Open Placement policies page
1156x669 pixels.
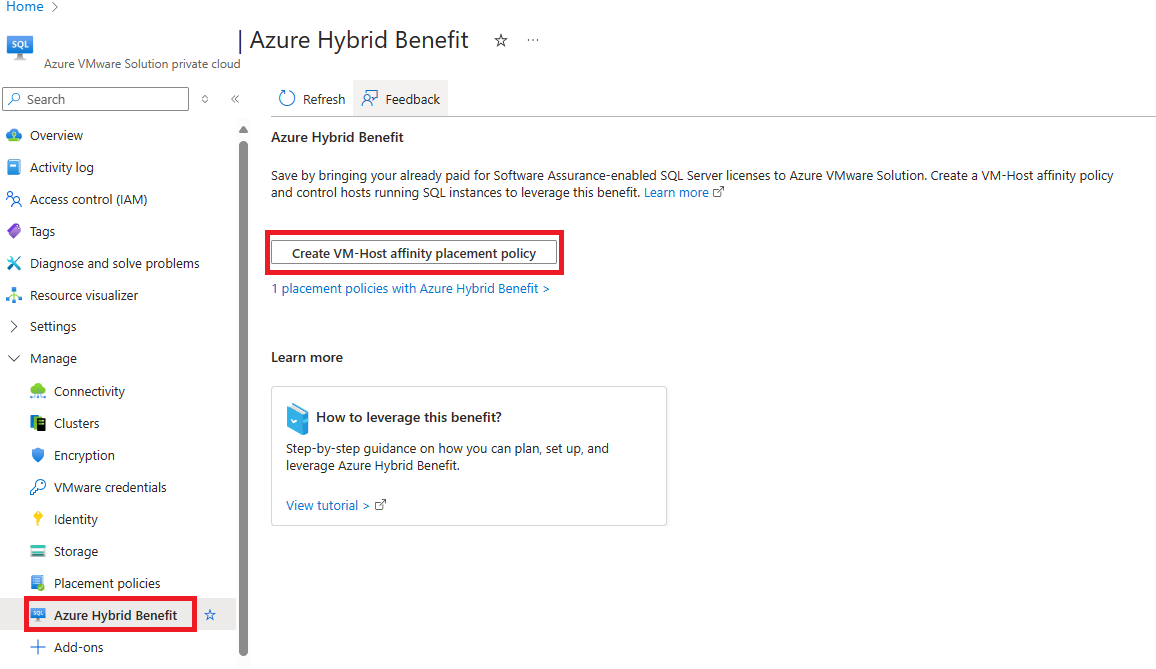pos(107,583)
